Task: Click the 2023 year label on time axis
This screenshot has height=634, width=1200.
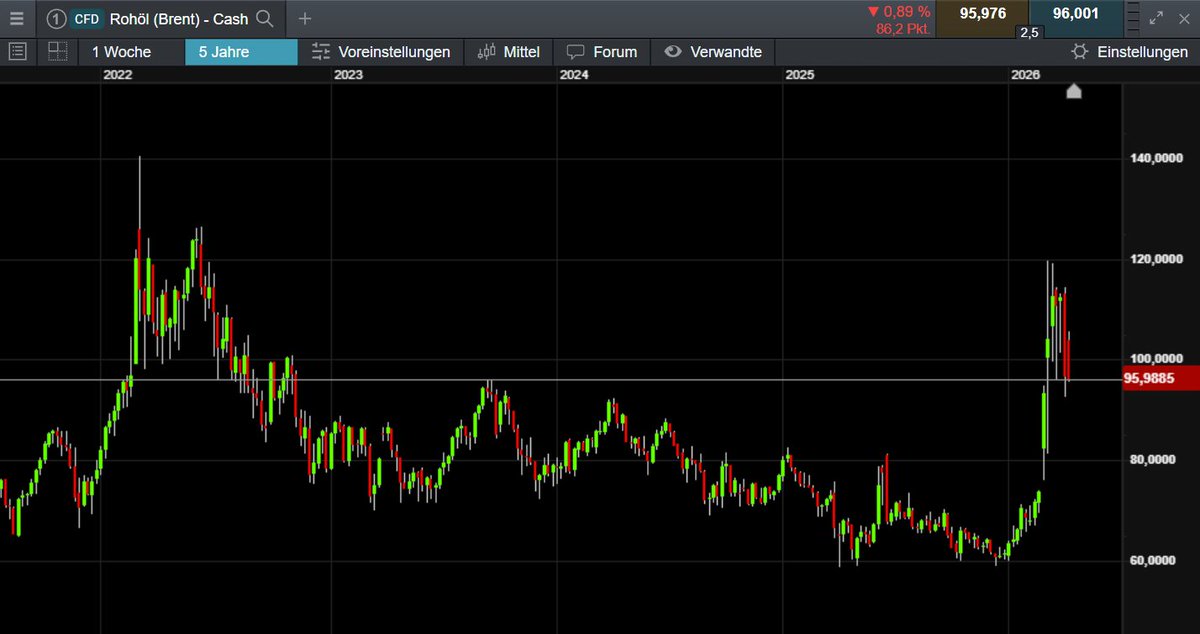Action: click(349, 75)
